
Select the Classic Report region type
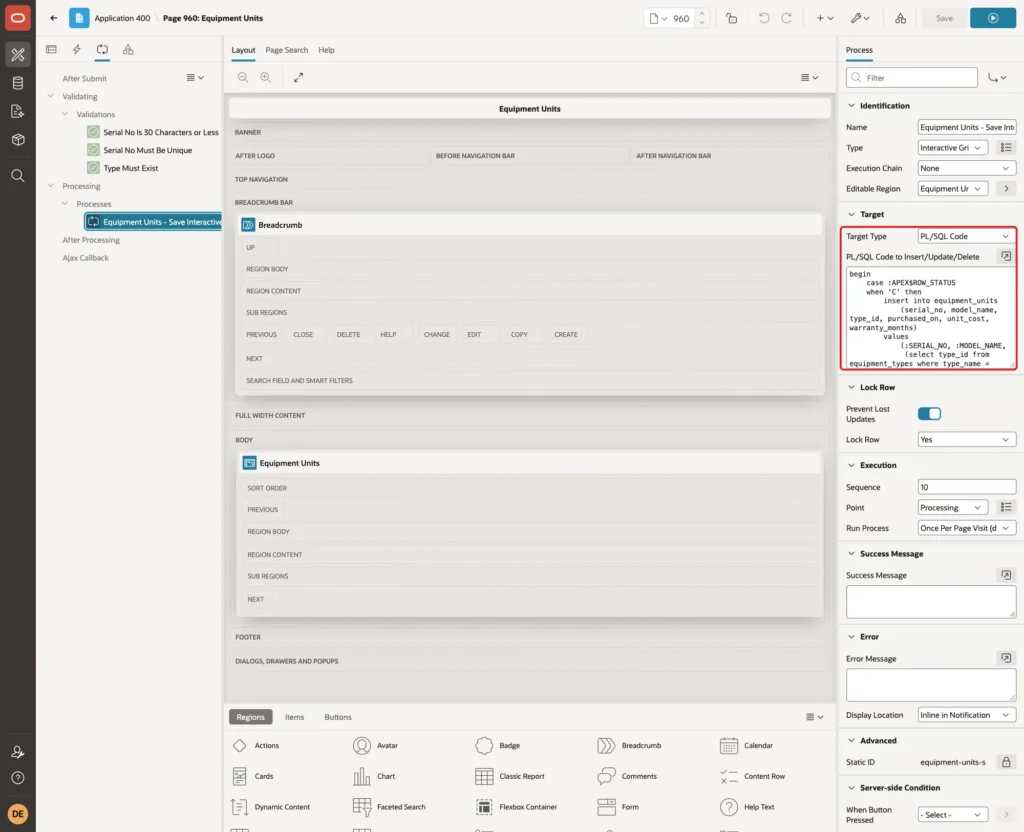point(510,776)
